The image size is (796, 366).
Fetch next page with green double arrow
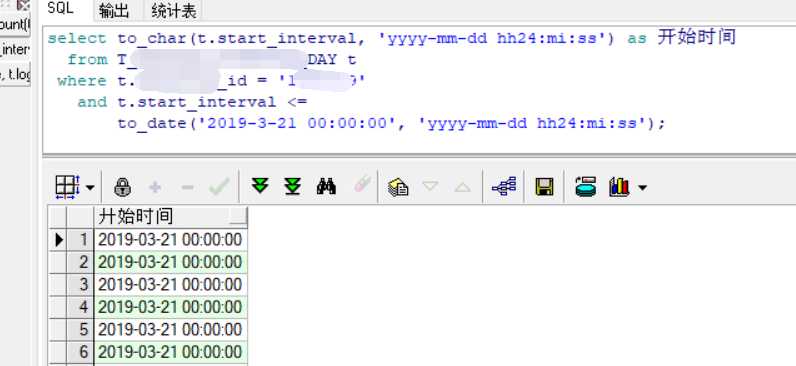tap(260, 186)
